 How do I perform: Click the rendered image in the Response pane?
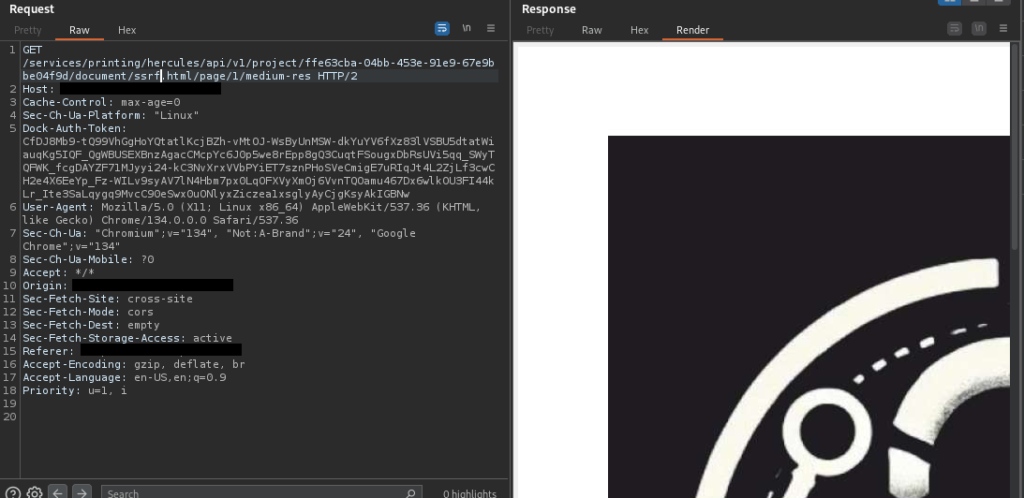pos(808,317)
